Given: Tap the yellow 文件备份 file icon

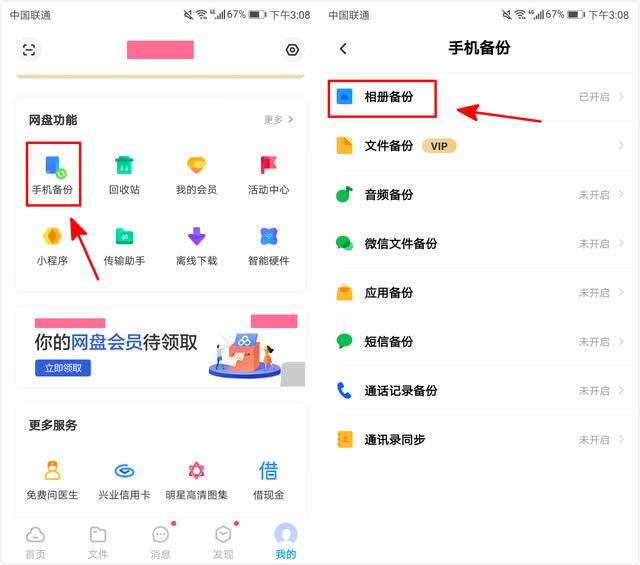Looking at the screenshot, I should (x=344, y=145).
